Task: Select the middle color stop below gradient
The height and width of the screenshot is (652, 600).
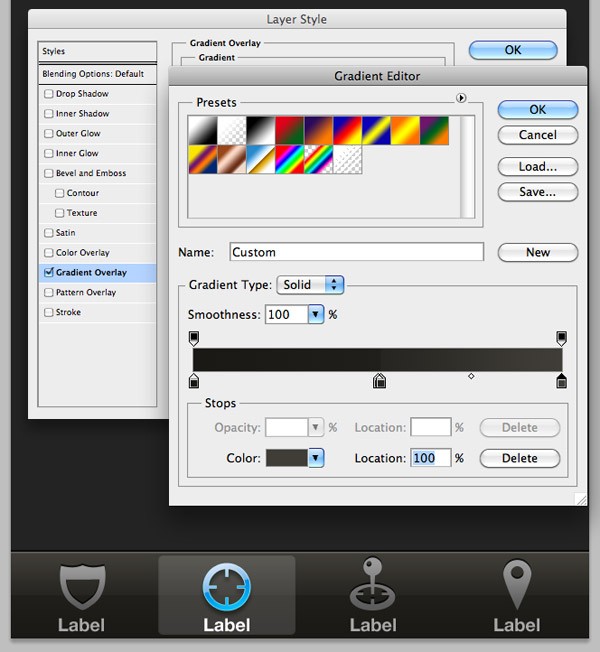Action: [x=379, y=380]
